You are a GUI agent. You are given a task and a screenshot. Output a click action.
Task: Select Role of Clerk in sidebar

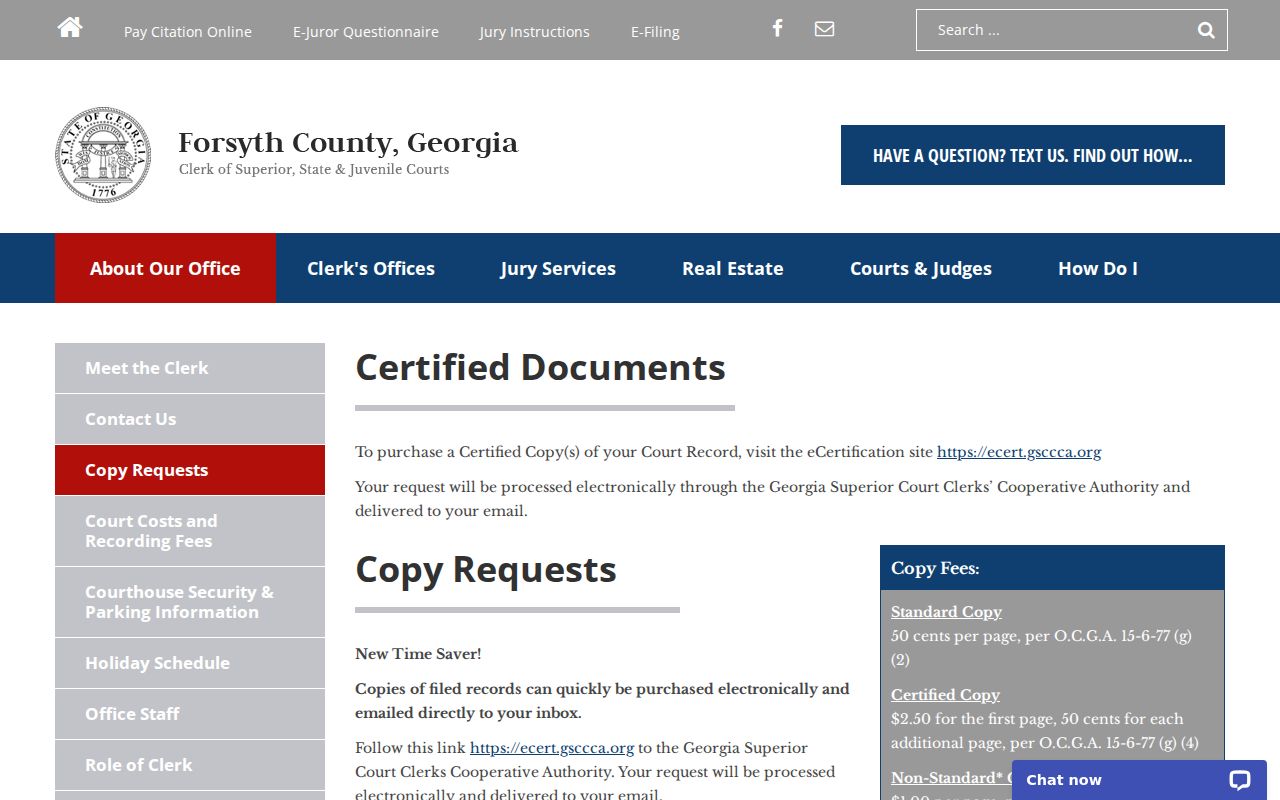pos(190,765)
